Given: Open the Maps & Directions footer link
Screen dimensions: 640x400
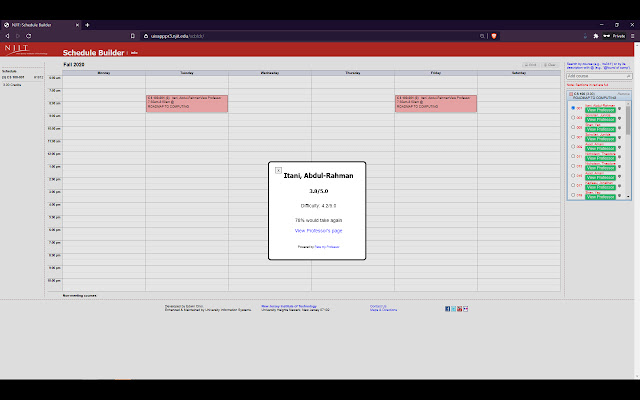Looking at the screenshot, I should (383, 310).
